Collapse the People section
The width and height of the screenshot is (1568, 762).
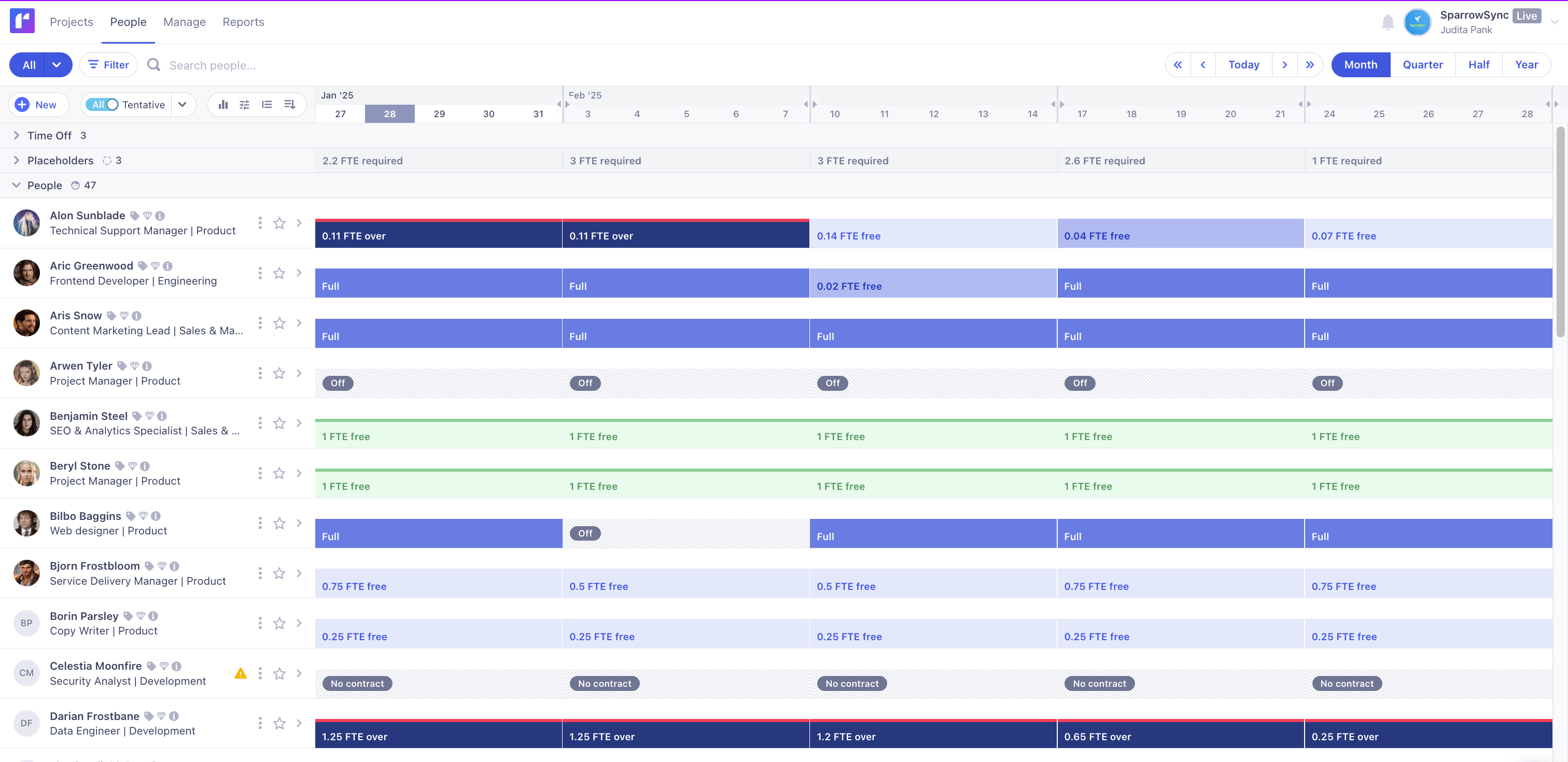tap(17, 186)
